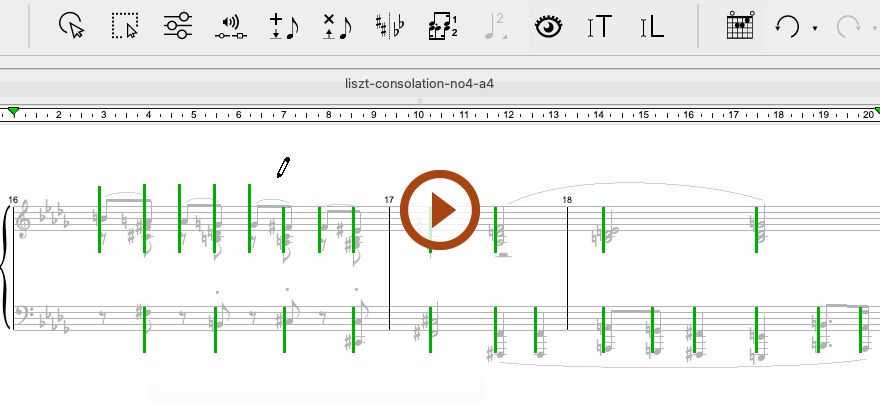Click the ruler at mark 10
This screenshot has width=880, height=420.
pos(419,115)
